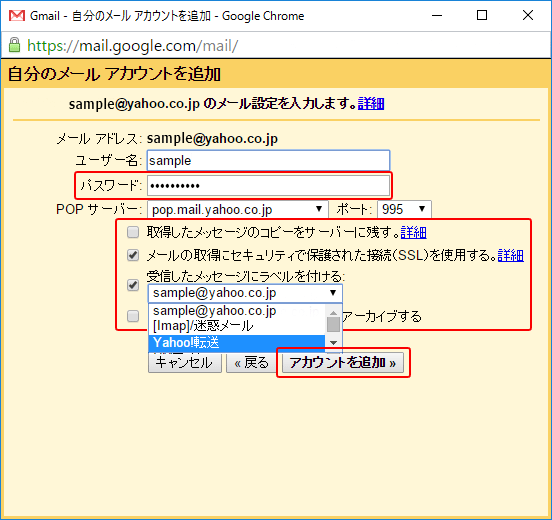Viewport: 552px width, 520px height.
Task: Click the label list scroll down arrow
Action: pyautogui.click(x=333, y=343)
